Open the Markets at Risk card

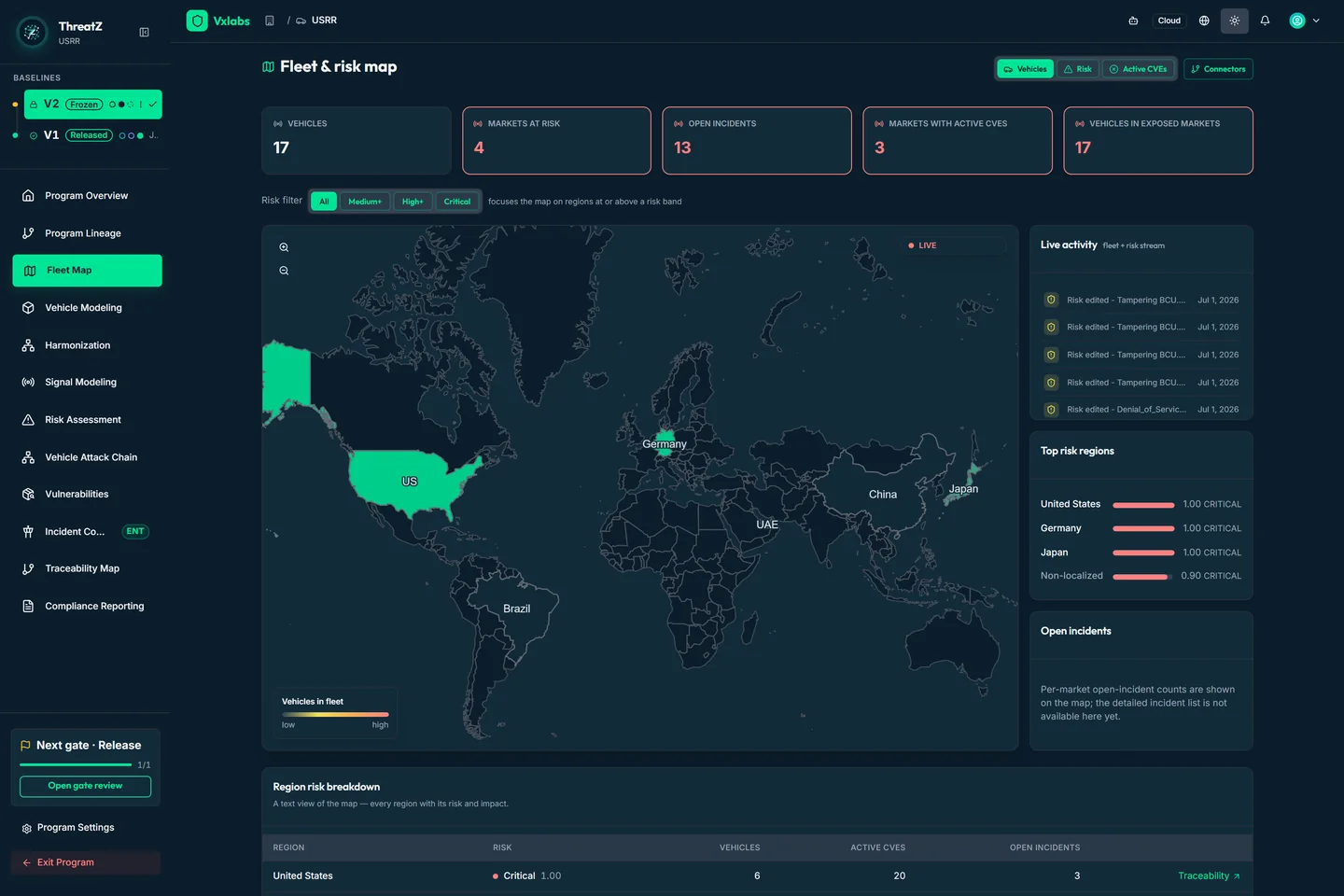(x=556, y=141)
